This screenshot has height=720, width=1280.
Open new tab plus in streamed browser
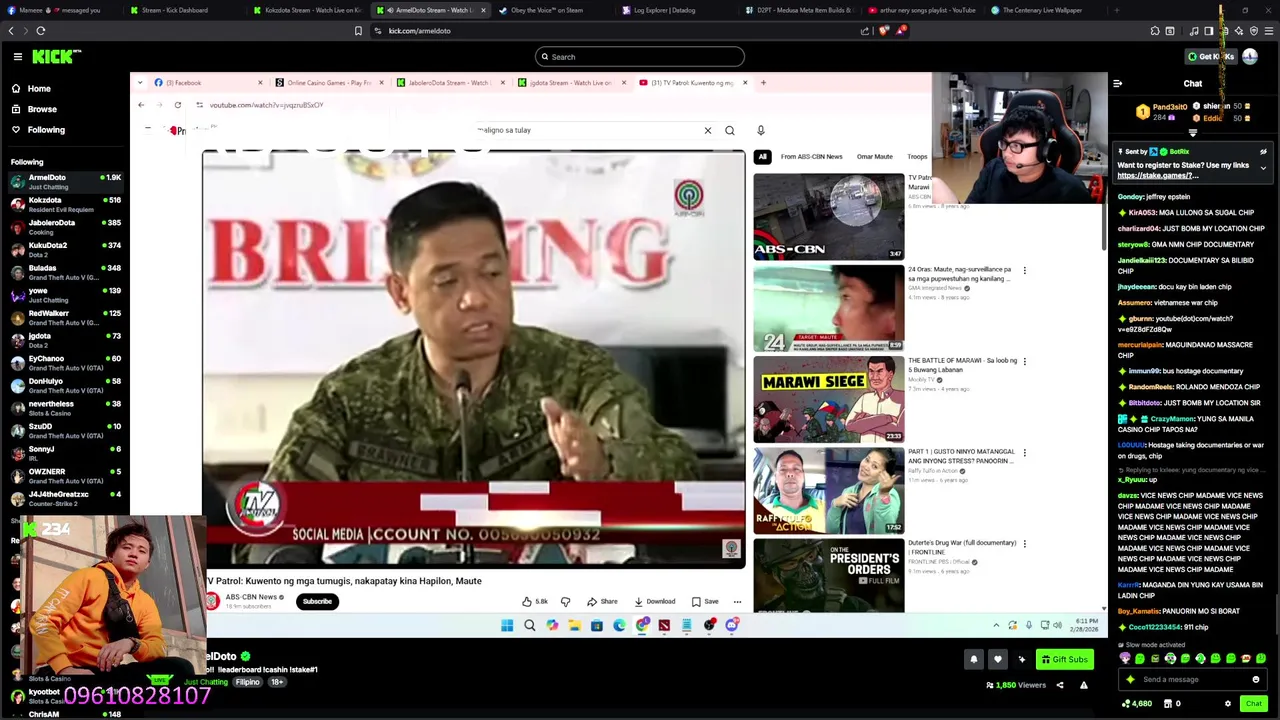763,83
